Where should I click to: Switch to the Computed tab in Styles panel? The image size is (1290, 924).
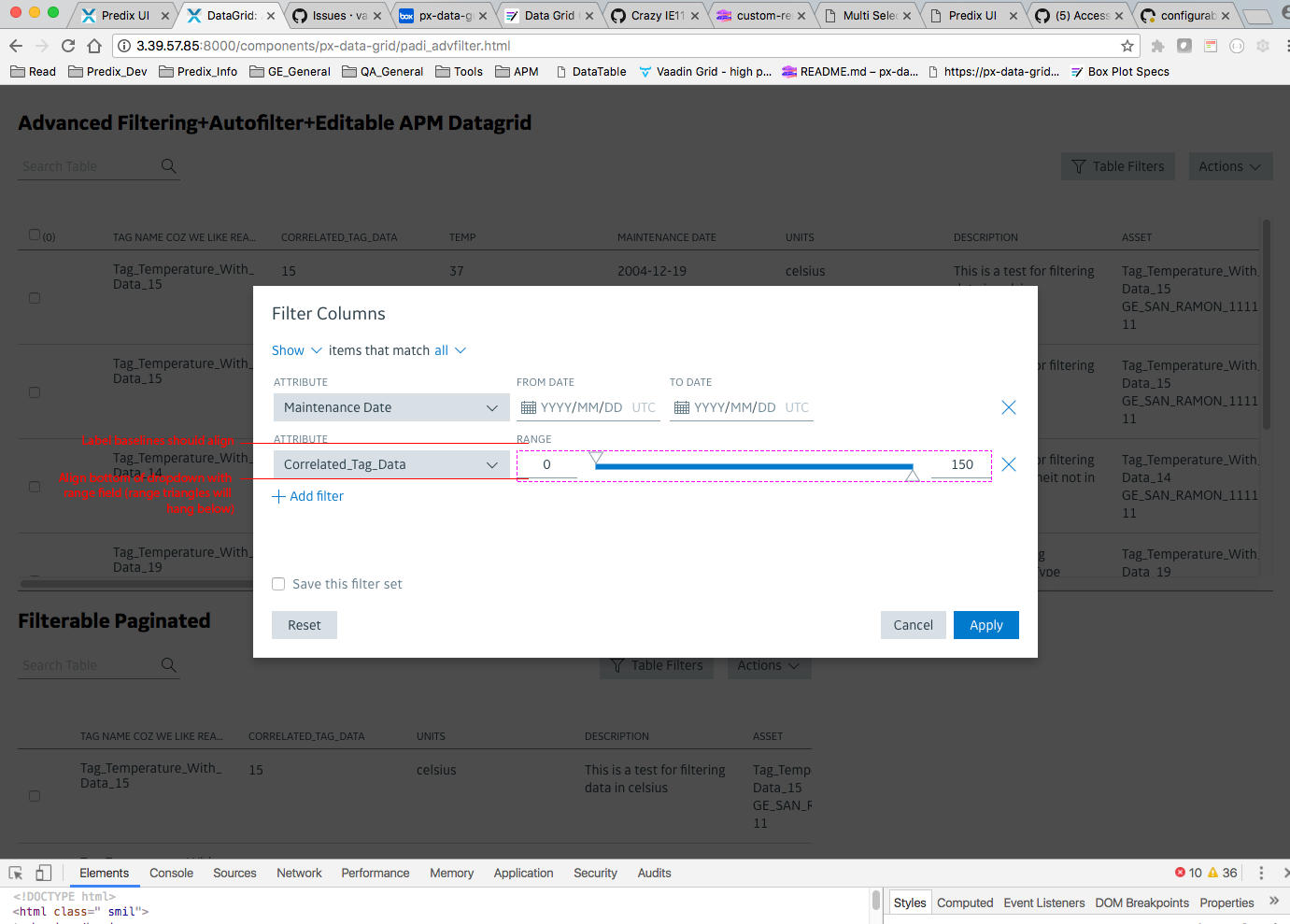[x=965, y=903]
